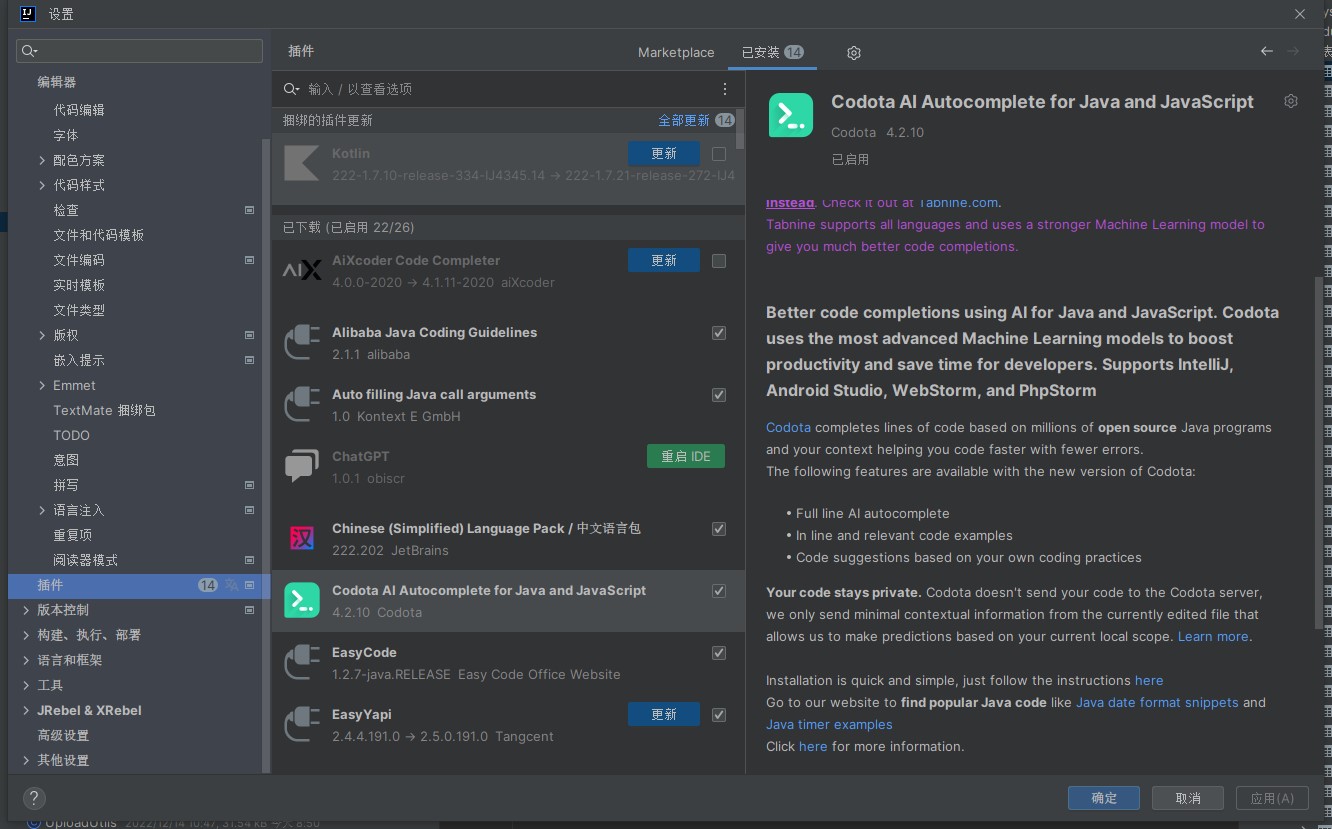The image size is (1332, 829).
Task: Expand the Emmet tree node
Action: [x=41, y=385]
